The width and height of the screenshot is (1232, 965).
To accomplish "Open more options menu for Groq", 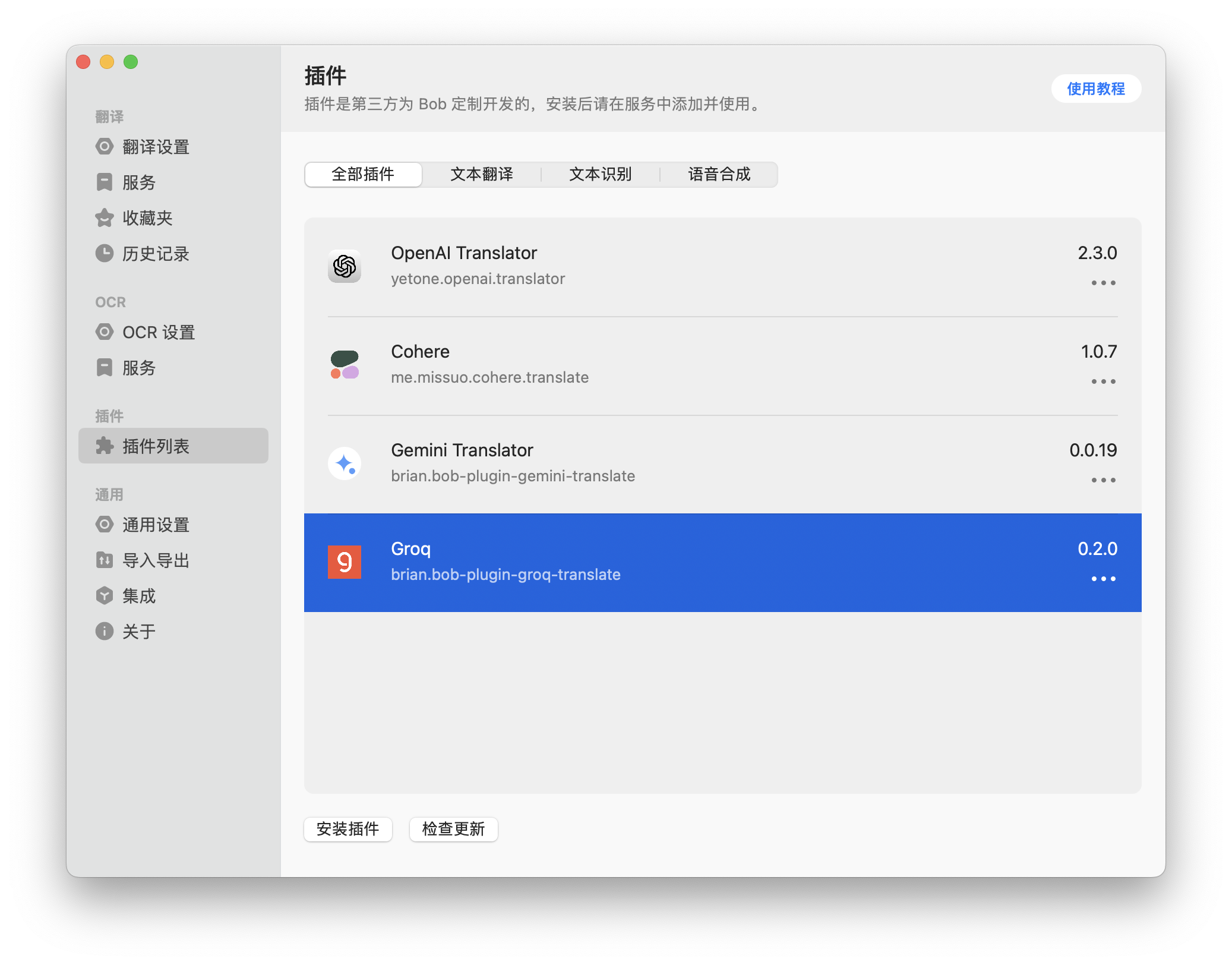I will pos(1103,579).
